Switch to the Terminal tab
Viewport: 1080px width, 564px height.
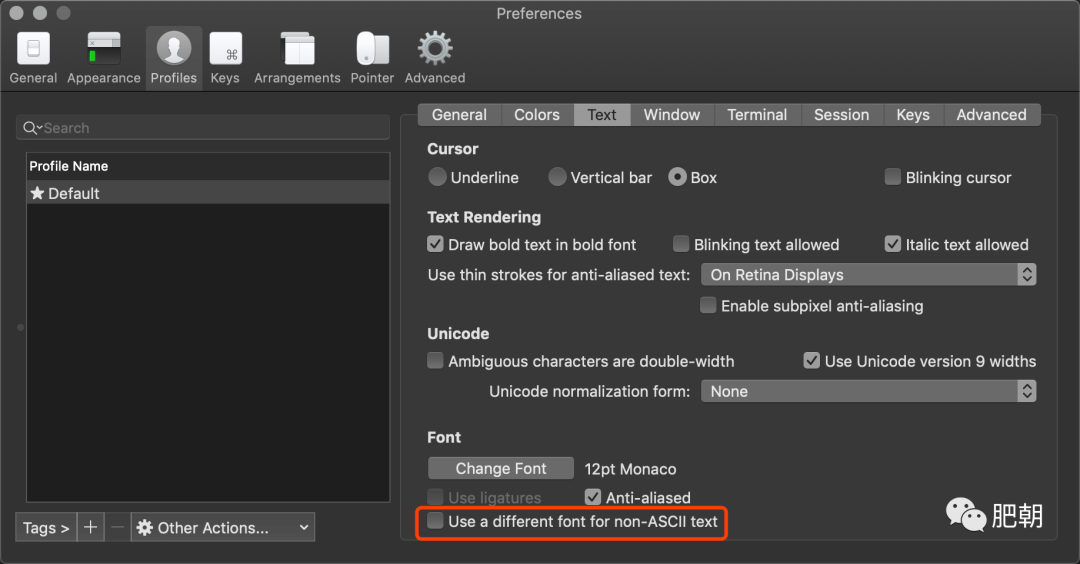coord(757,115)
